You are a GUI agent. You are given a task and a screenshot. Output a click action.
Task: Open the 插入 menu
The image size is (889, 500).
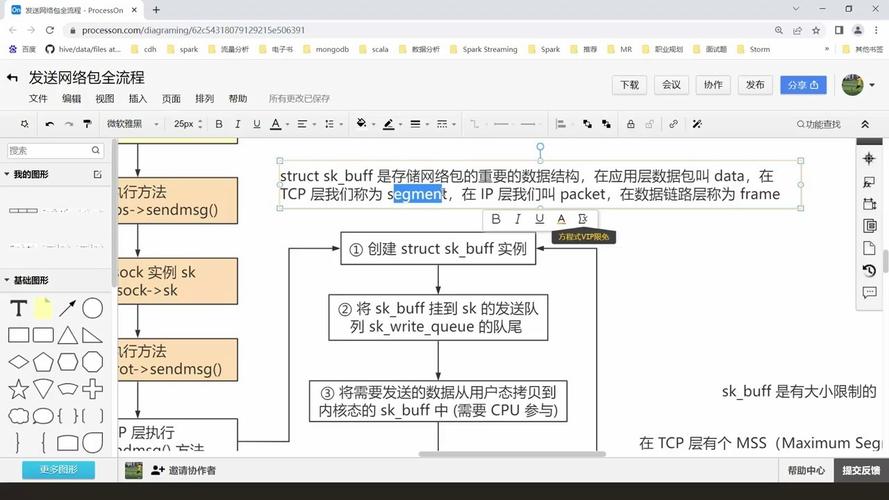(138, 99)
